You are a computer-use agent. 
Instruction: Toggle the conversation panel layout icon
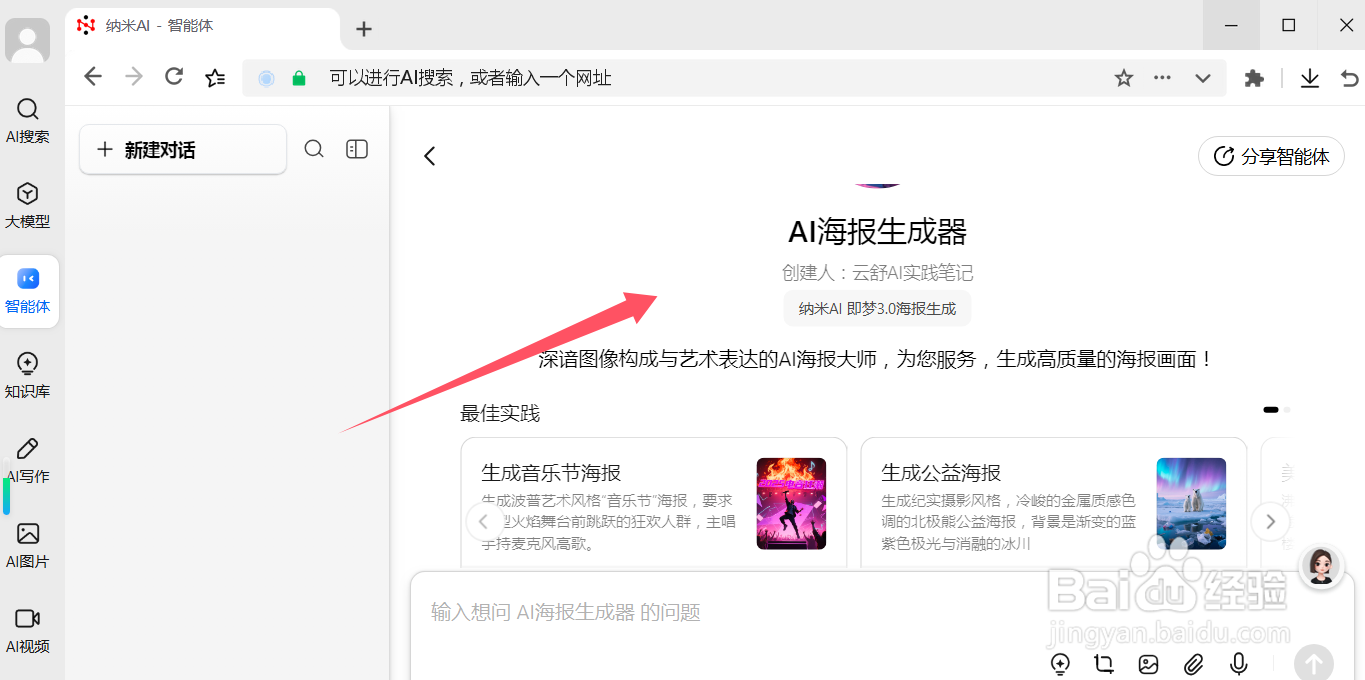click(356, 148)
